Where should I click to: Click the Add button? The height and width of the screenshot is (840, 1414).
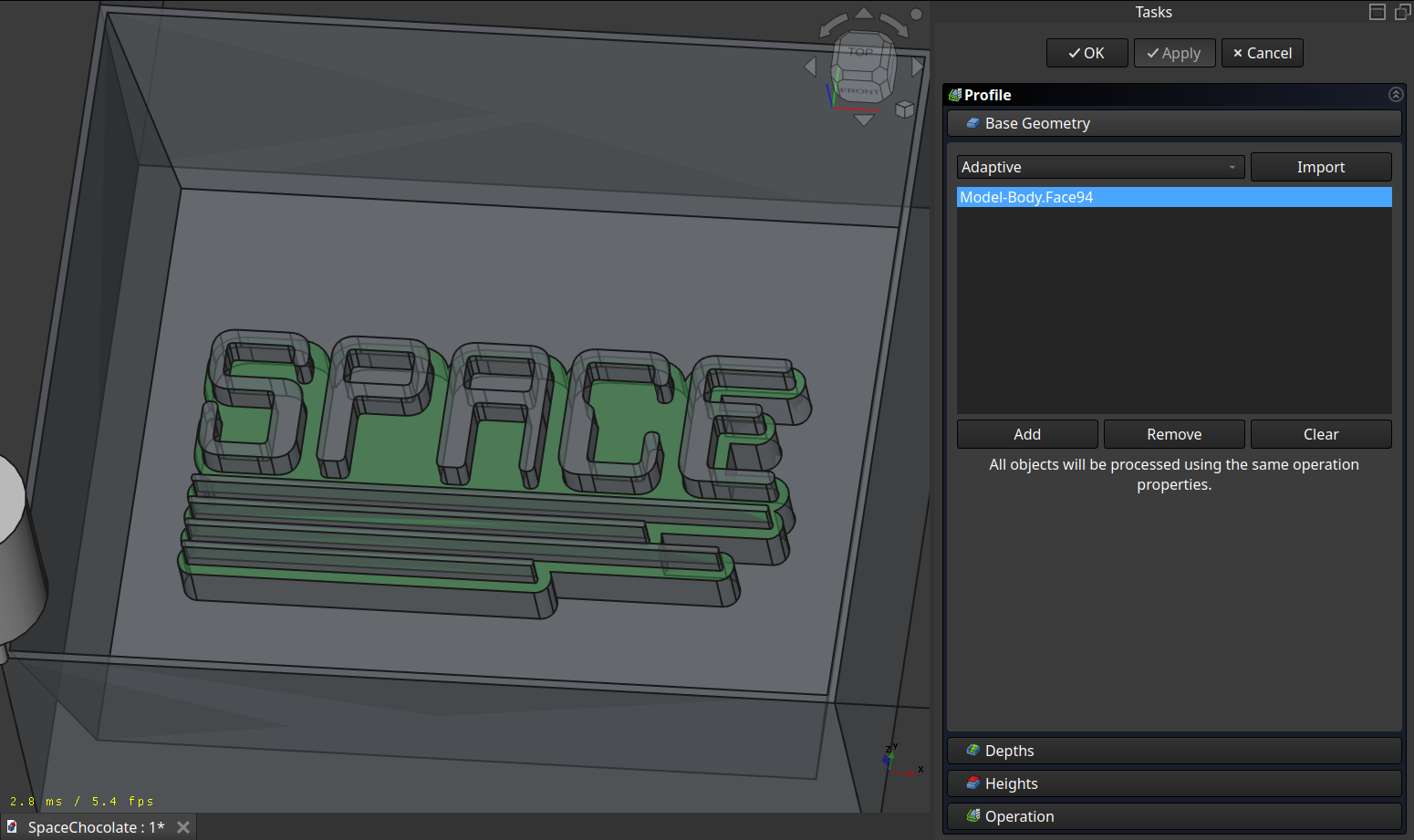coord(1027,434)
